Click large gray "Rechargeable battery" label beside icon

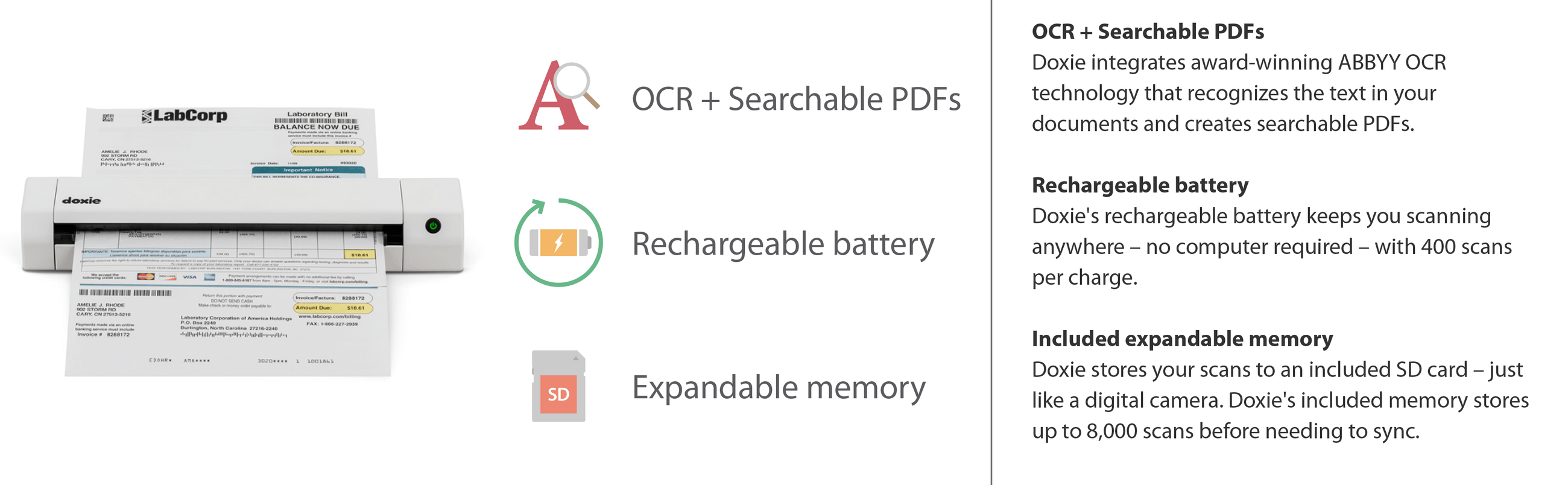coord(782,244)
